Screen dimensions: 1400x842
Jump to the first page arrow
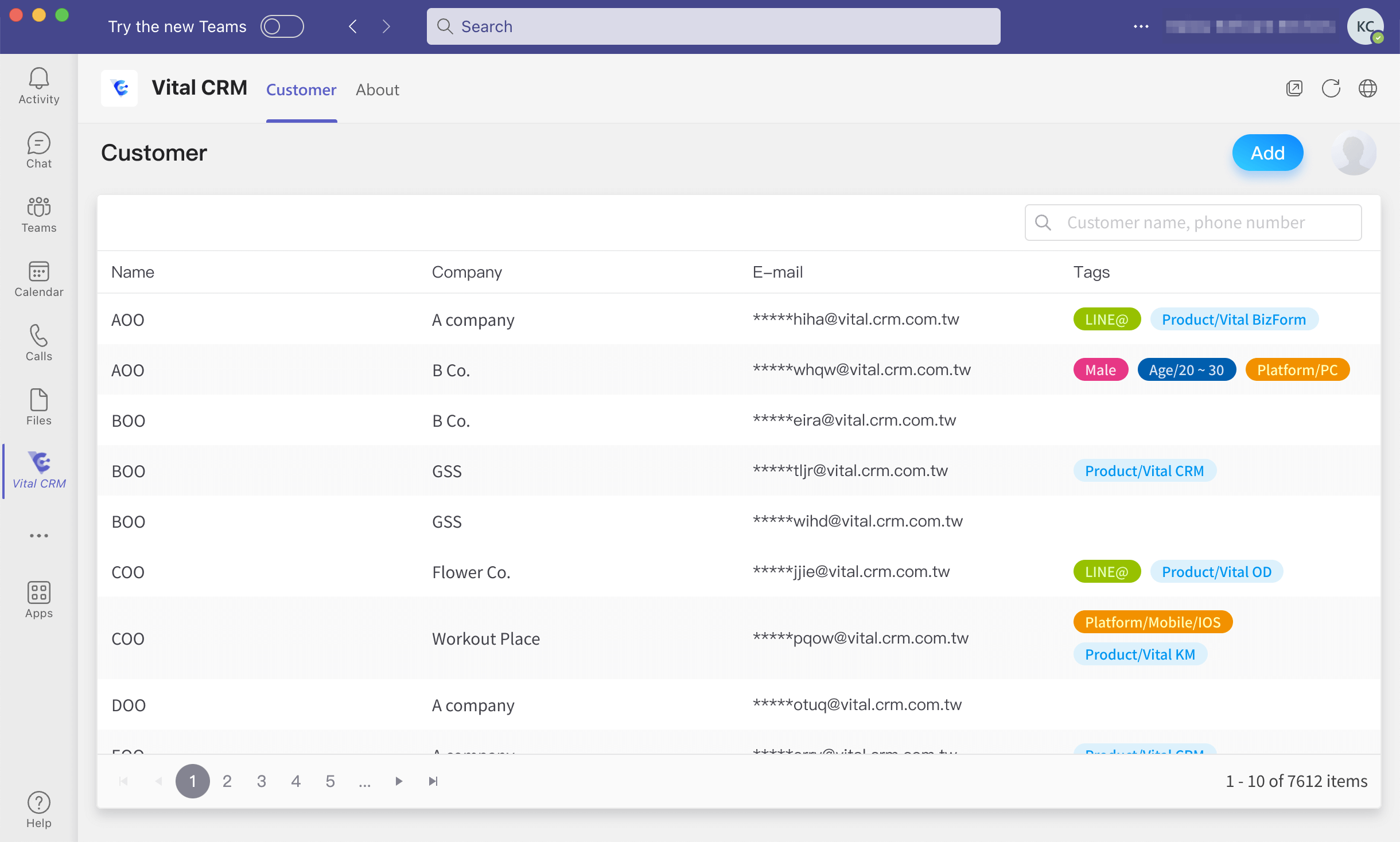pyautogui.click(x=123, y=781)
